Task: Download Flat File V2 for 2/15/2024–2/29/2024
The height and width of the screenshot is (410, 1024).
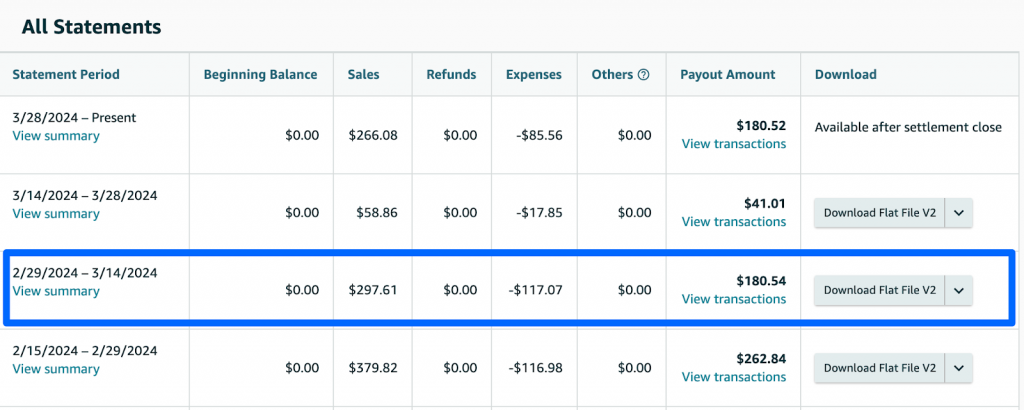Action: 879,368
